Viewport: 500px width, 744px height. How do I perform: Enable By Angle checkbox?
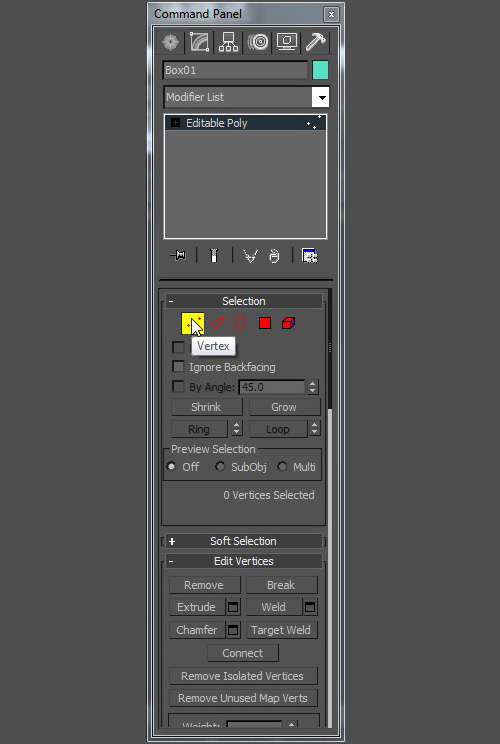click(178, 387)
